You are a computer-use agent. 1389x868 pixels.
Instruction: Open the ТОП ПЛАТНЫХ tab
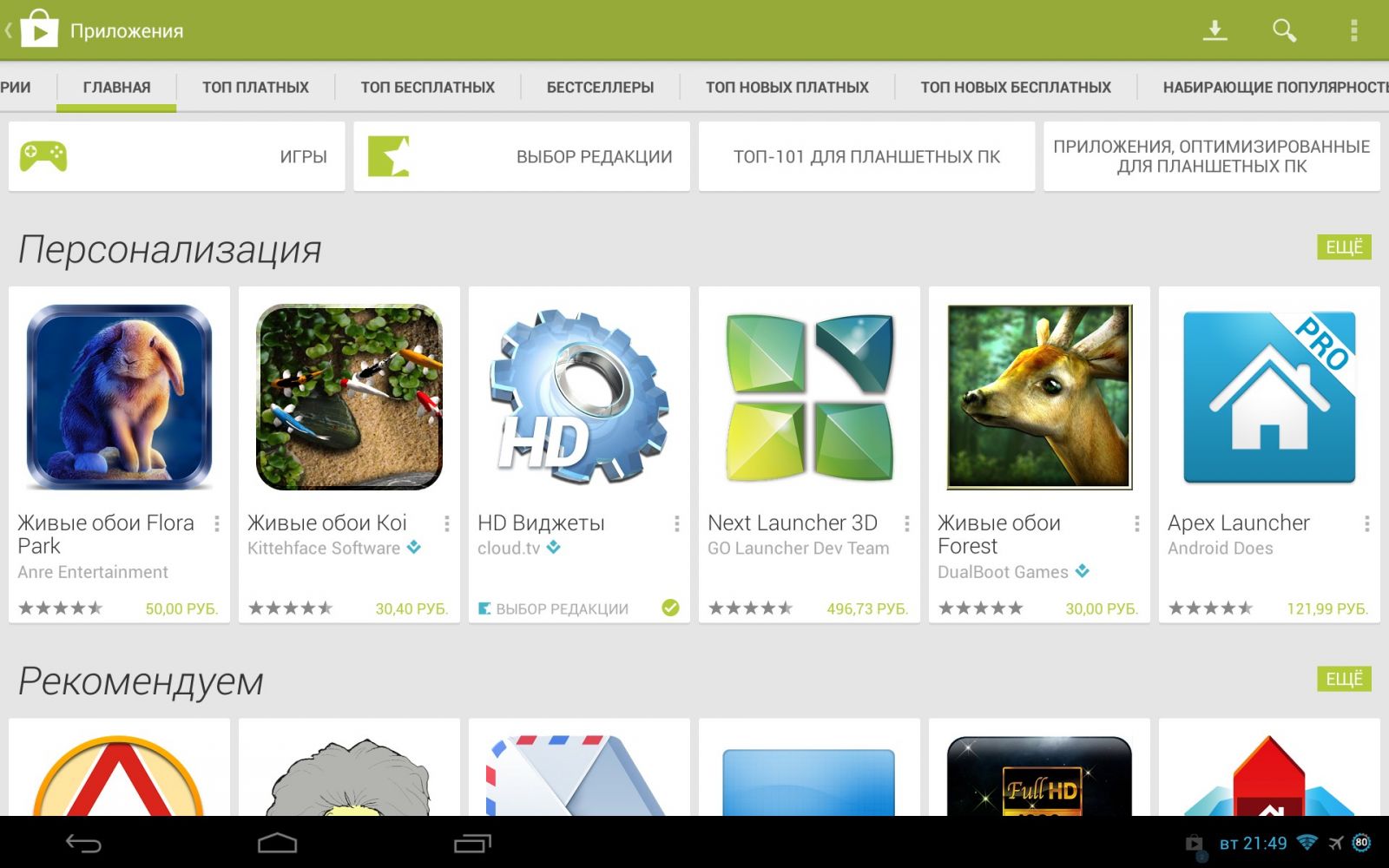point(255,88)
